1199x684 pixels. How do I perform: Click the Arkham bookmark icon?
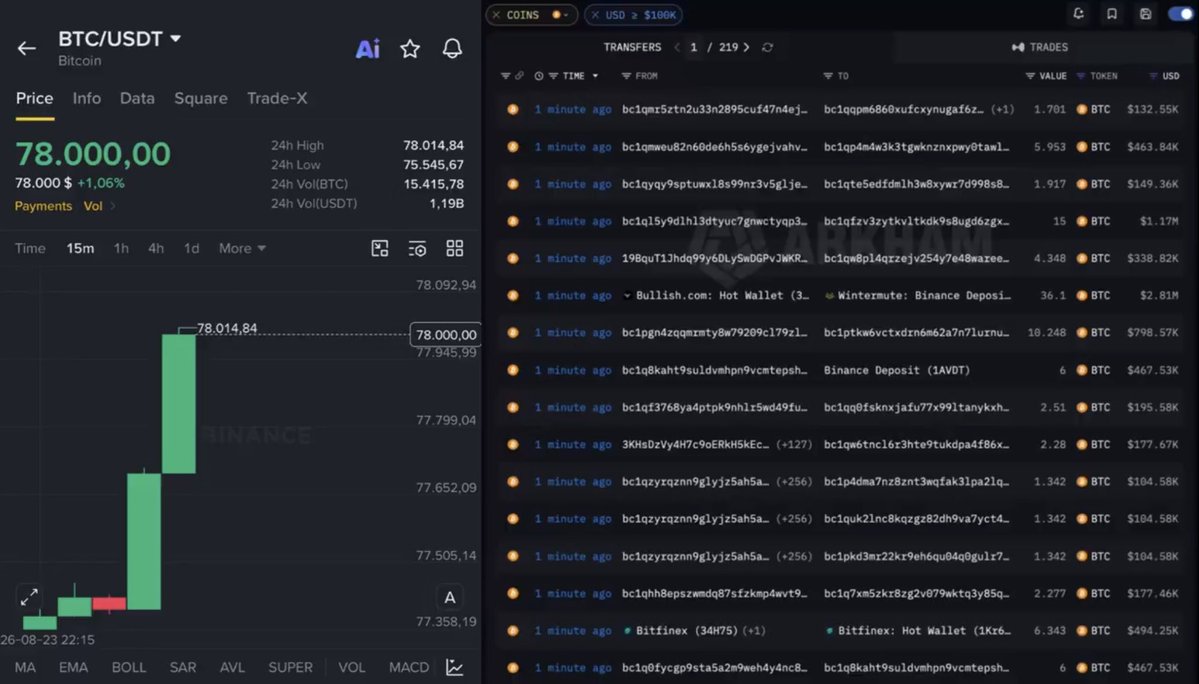(x=1112, y=14)
